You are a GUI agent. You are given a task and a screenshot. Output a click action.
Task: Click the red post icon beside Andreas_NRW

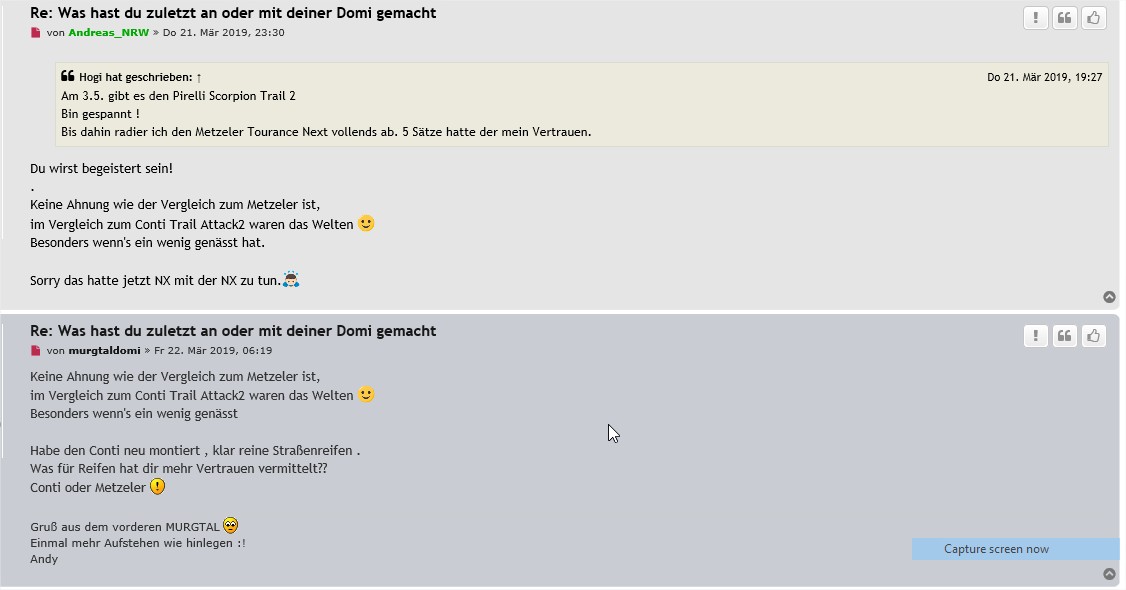(x=36, y=33)
